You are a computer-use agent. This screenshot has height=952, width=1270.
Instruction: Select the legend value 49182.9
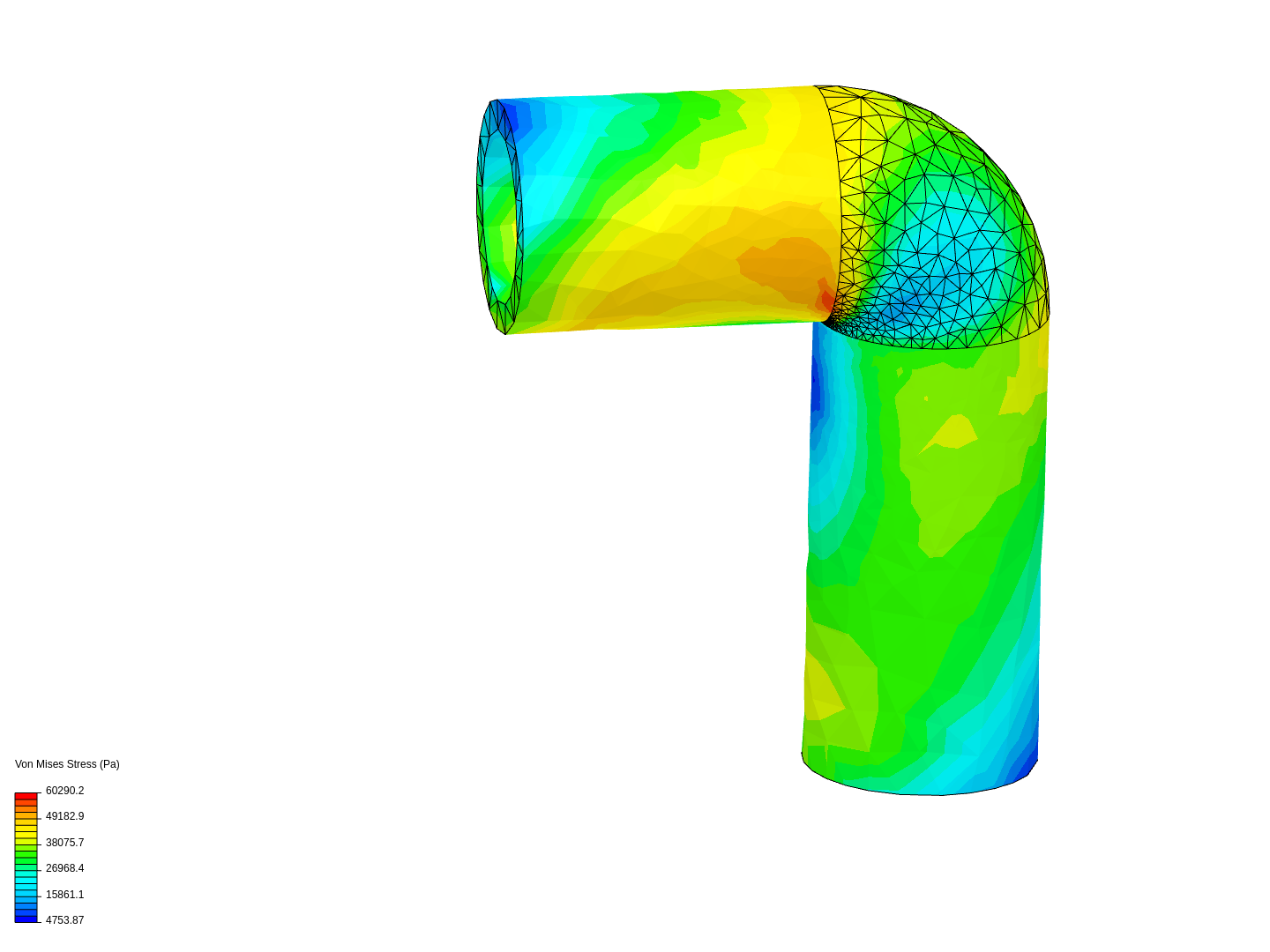tap(64, 816)
